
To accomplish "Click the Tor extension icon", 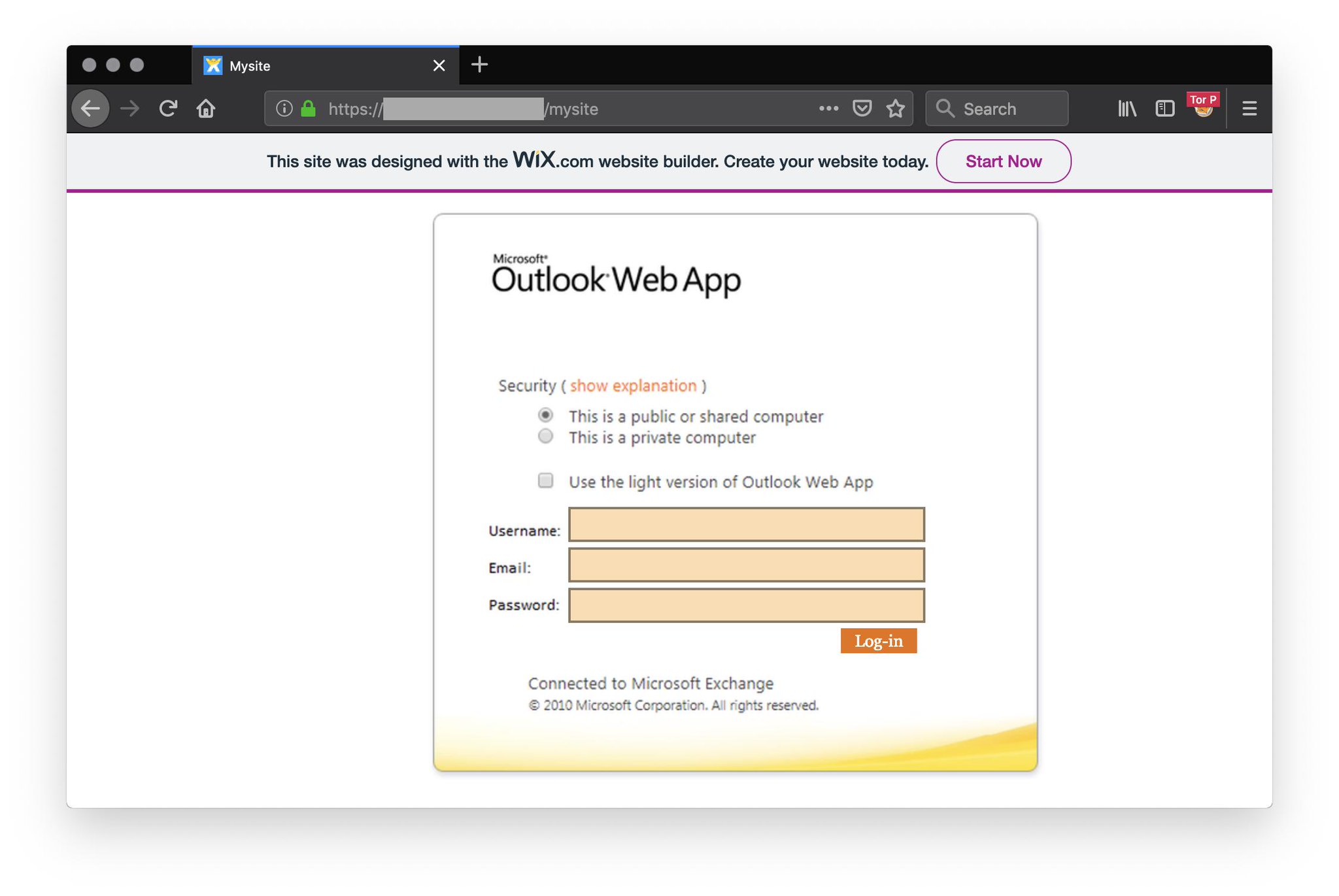I will click(x=1203, y=106).
